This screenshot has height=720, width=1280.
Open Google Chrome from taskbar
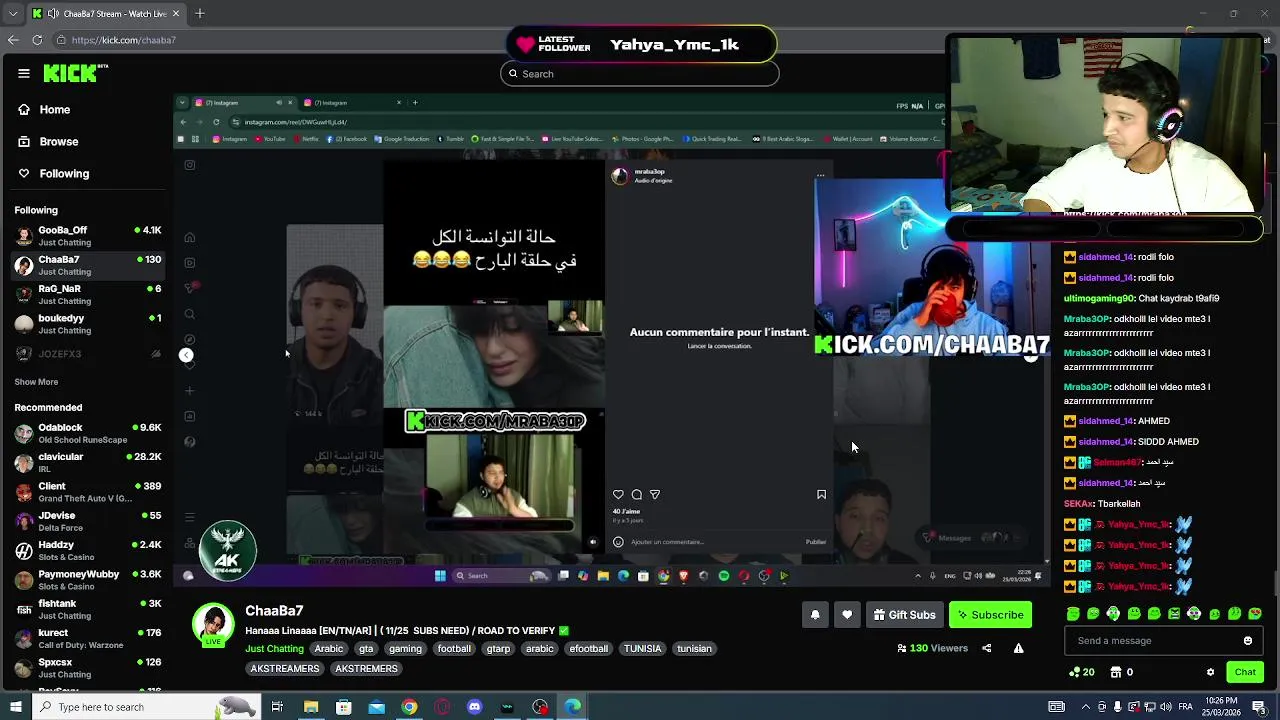(x=409, y=707)
